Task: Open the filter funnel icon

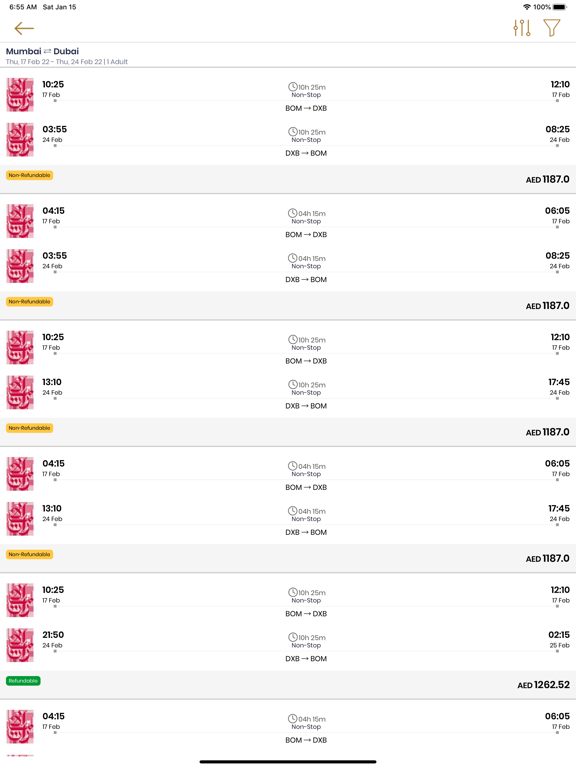Action: 552,28
